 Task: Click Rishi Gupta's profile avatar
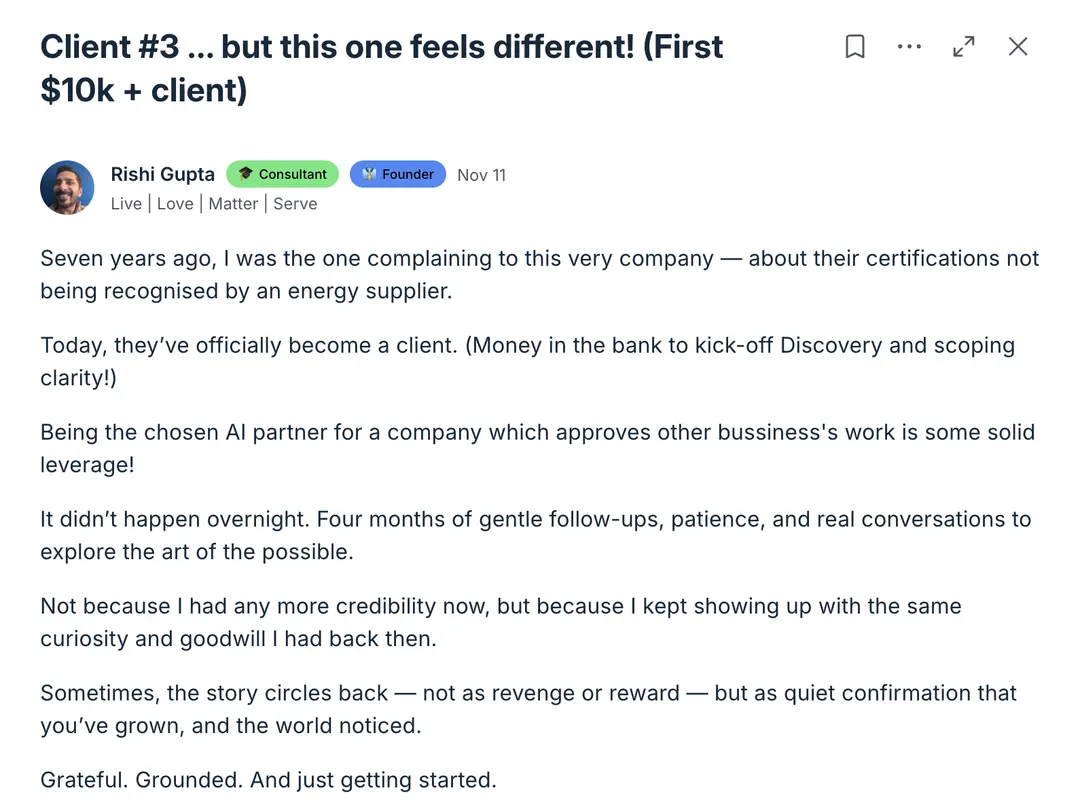pyautogui.click(x=67, y=187)
